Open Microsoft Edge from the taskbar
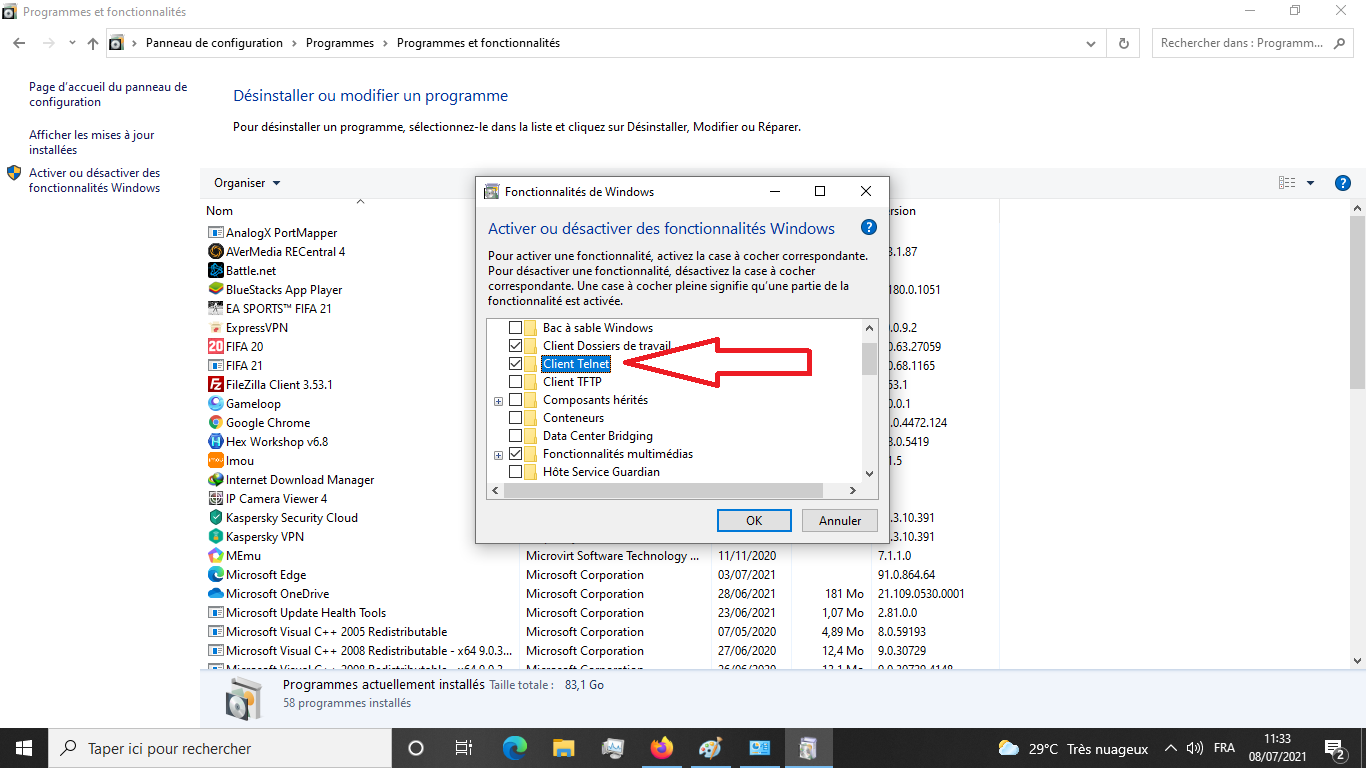The image size is (1366, 768). (x=514, y=748)
